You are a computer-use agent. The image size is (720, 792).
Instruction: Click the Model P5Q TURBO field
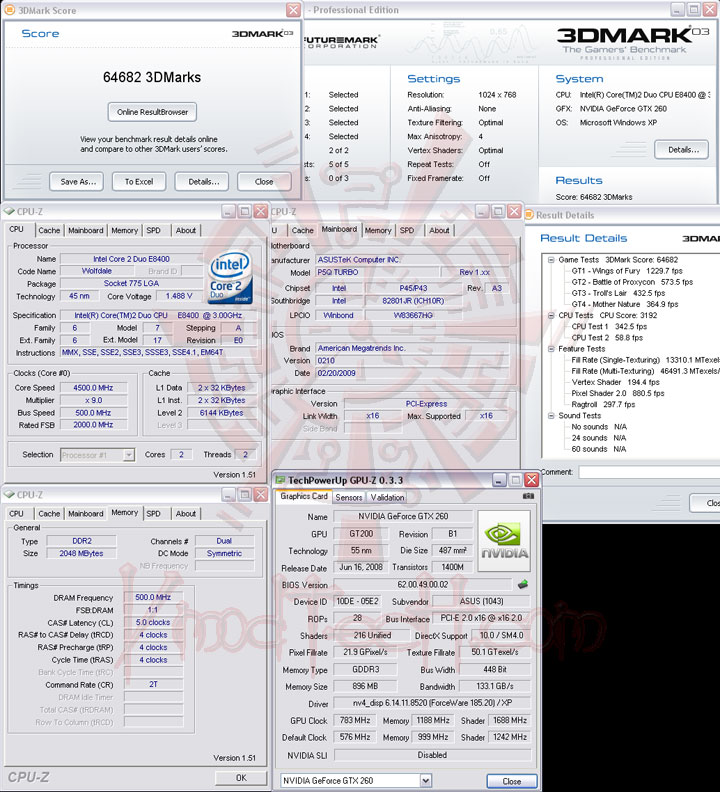point(377,272)
